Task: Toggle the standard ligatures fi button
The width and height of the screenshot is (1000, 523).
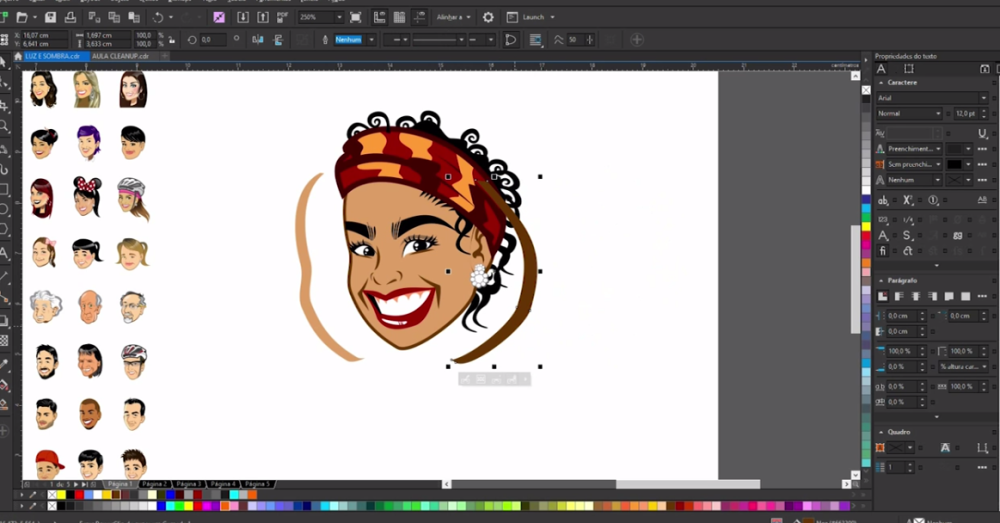Action: click(883, 251)
